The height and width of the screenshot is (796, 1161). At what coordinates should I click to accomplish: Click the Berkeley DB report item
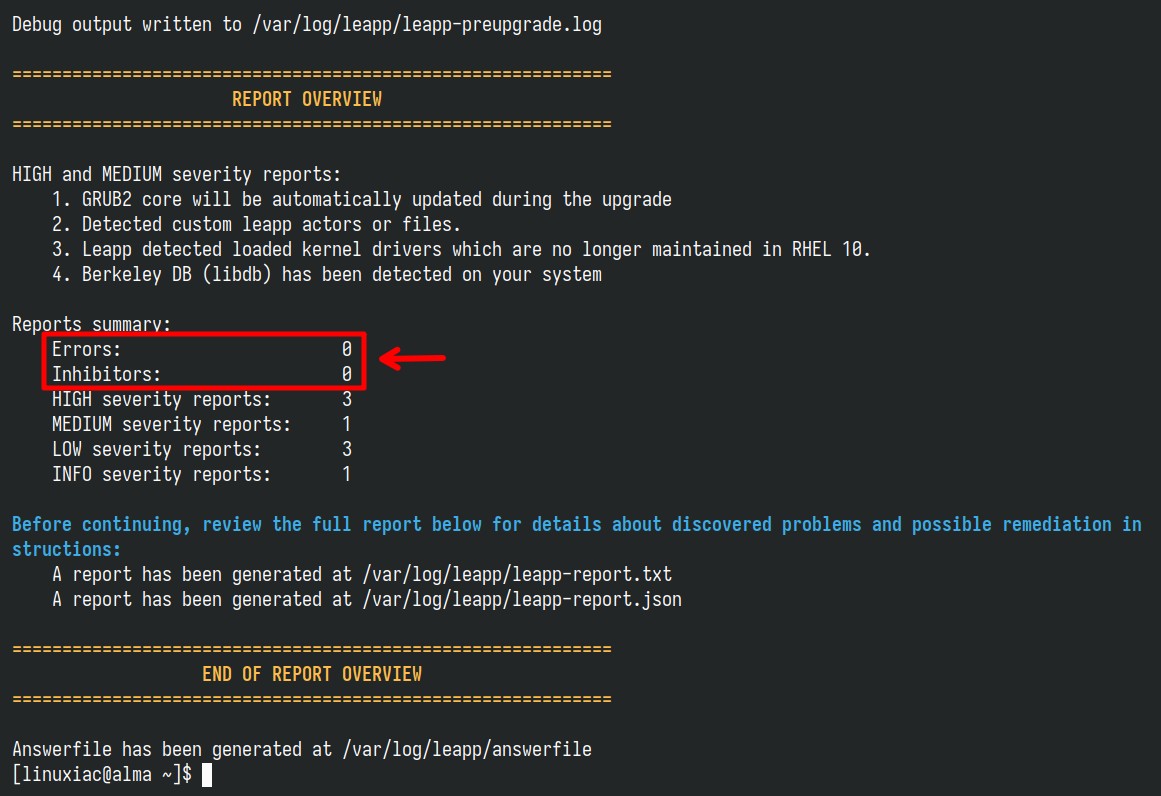pyautogui.click(x=327, y=275)
